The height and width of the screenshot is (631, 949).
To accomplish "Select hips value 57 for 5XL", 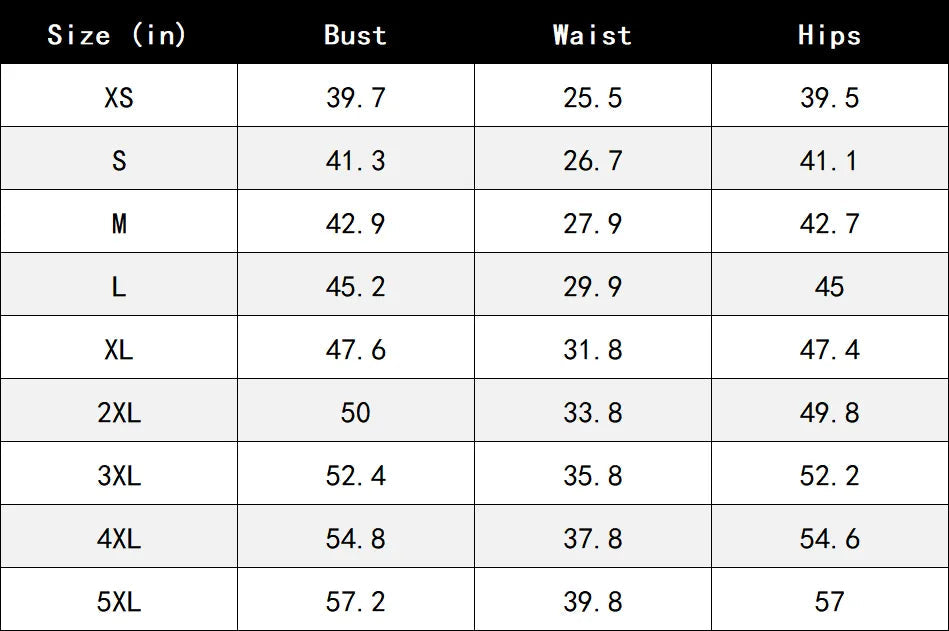I will pos(829,601).
